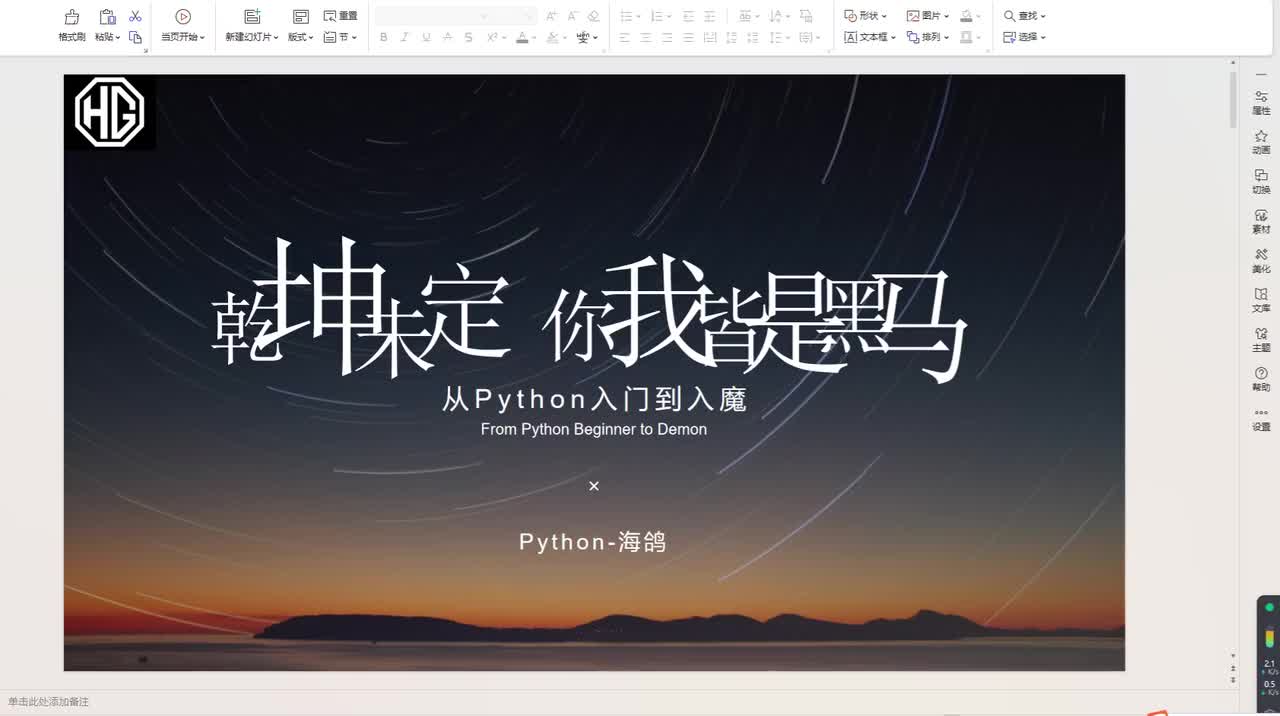Viewport: 1280px width, 716px height.
Task: Open Settings (设置) in sidebar
Action: coord(1261,419)
